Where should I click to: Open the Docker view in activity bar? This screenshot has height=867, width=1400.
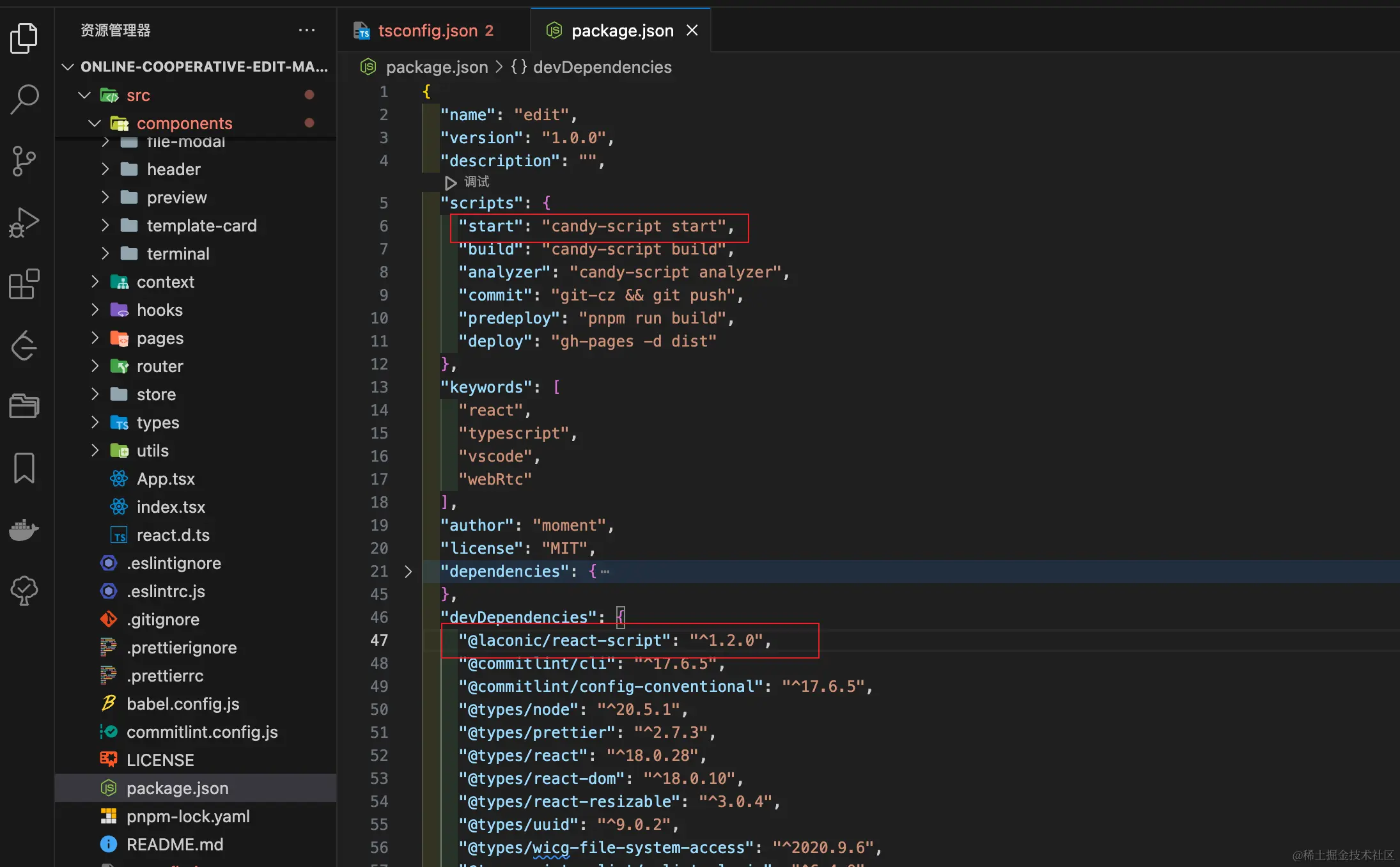point(24,529)
